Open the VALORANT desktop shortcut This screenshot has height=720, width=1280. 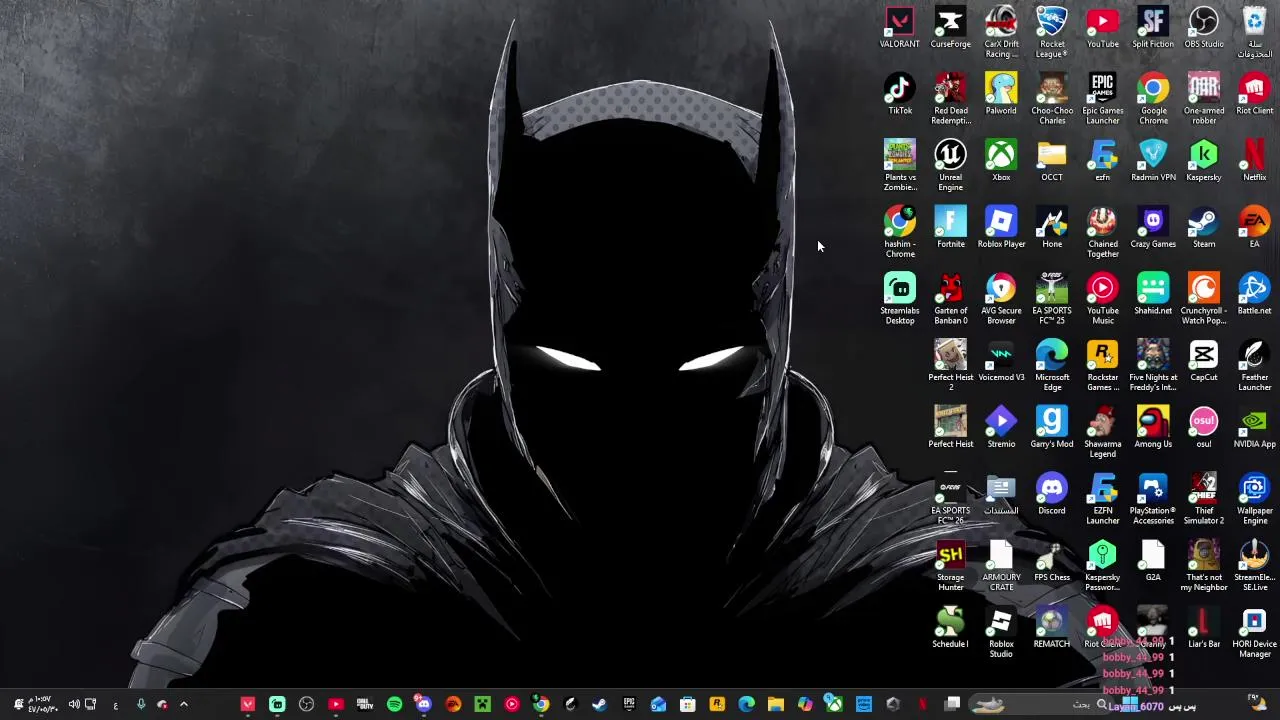point(899,28)
